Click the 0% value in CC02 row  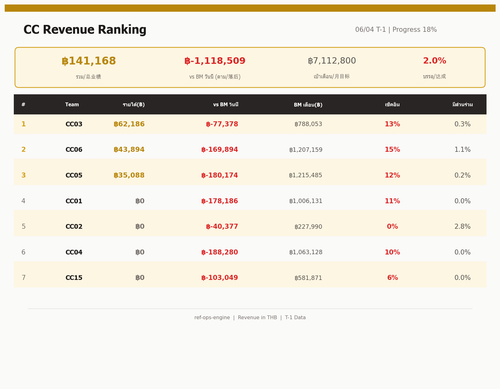(x=392, y=226)
